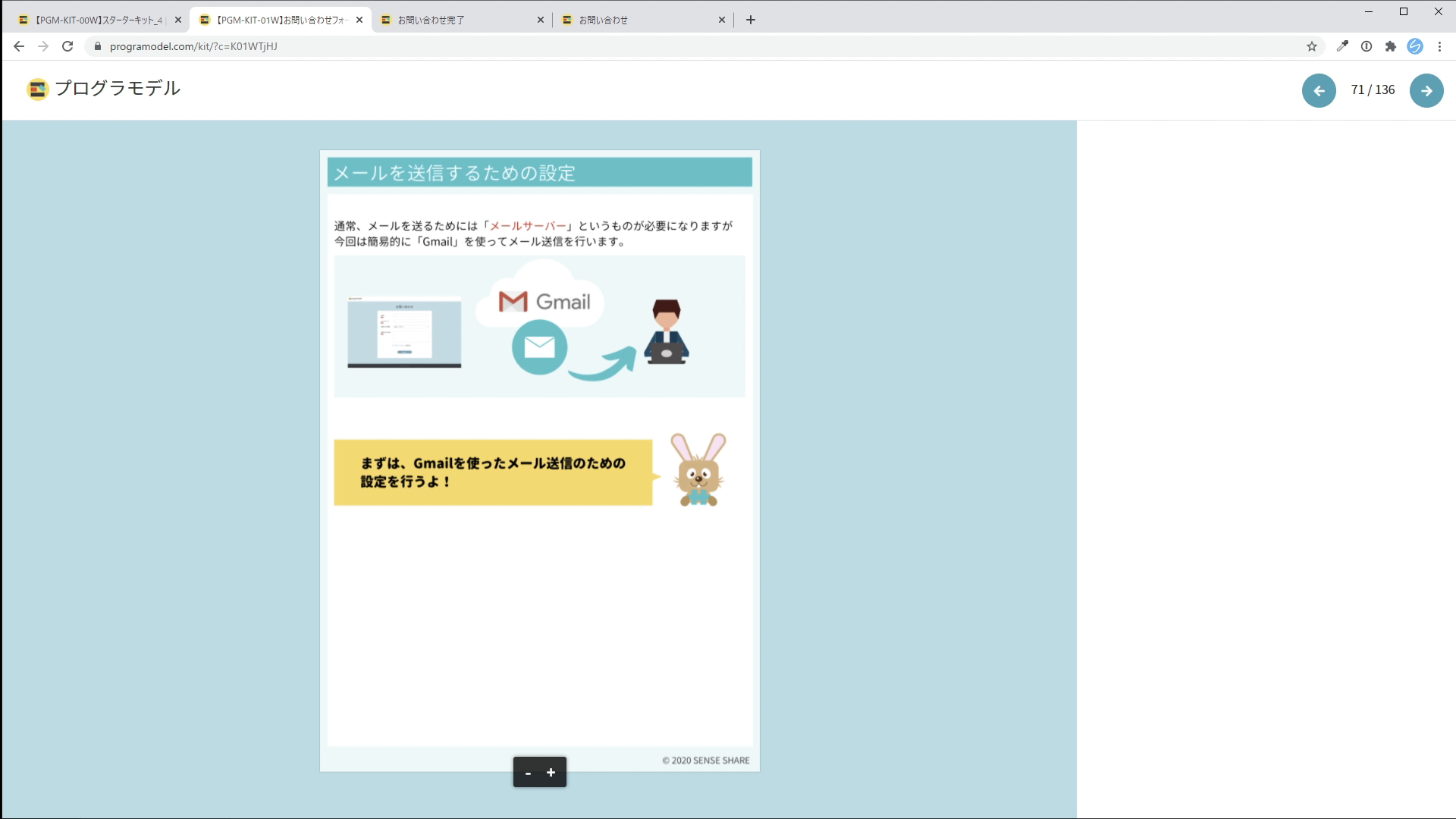1456x819 pixels.
Task: Click the プログラモデル logo
Action: [103, 89]
